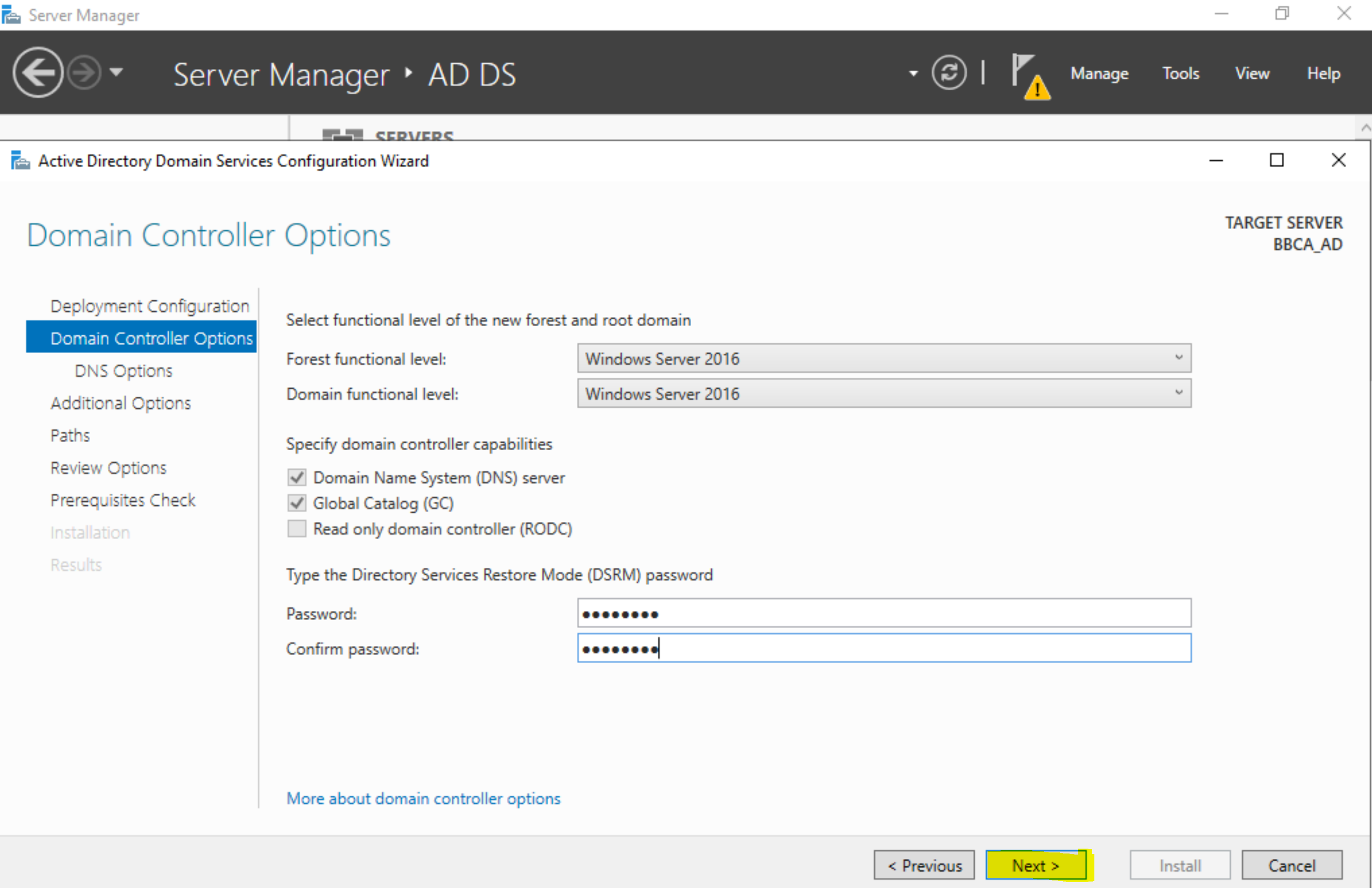1372x888 pixels.
Task: Open More about domain controller options link
Action: (424, 798)
